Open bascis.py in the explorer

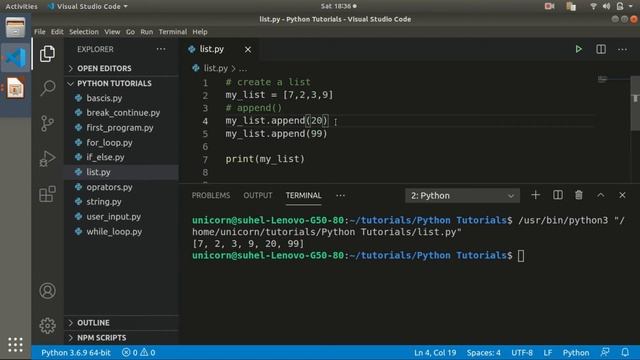coord(122,98)
